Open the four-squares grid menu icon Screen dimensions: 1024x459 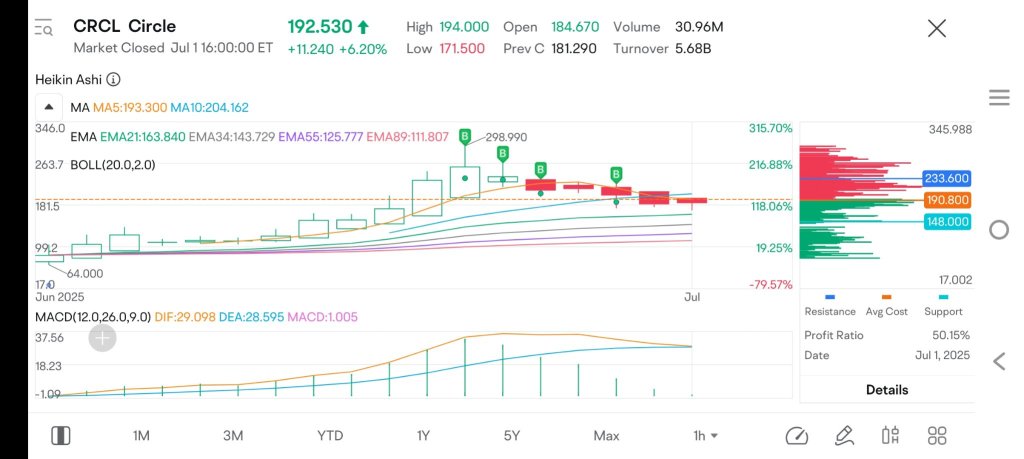[937, 435]
